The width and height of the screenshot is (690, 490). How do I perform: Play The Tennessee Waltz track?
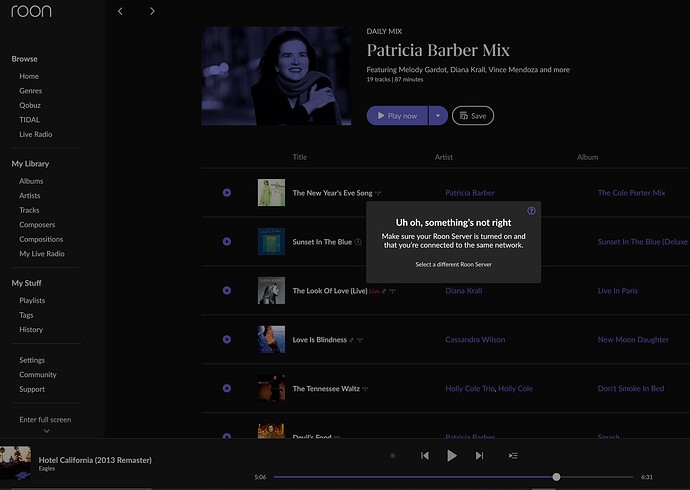[x=227, y=388]
